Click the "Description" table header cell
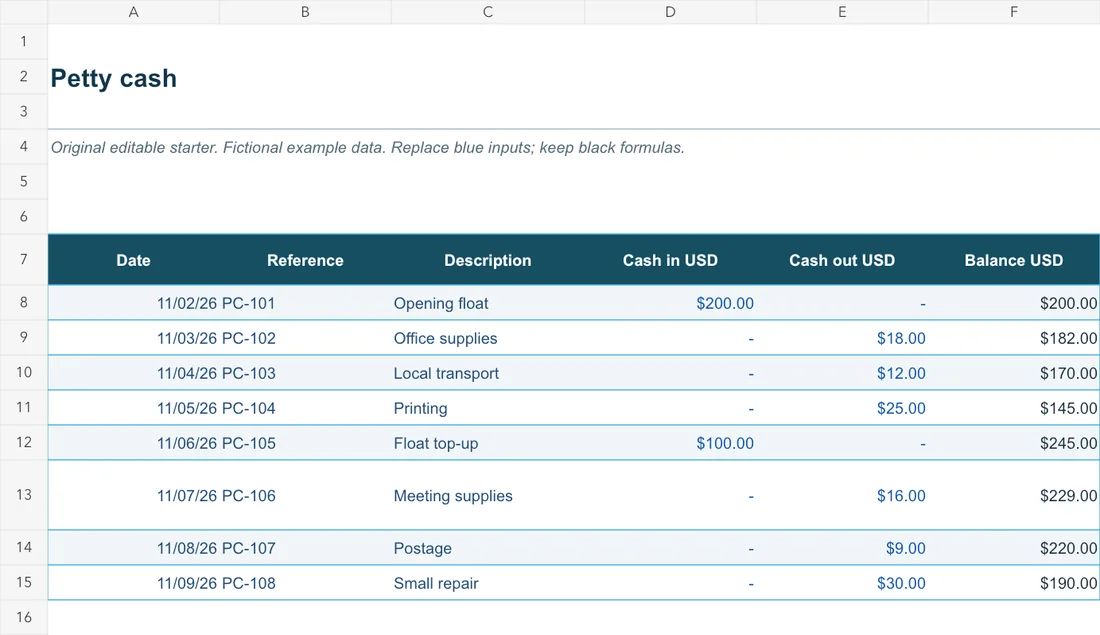Screen dimensions: 1100x635 pyautogui.click(x=488, y=260)
